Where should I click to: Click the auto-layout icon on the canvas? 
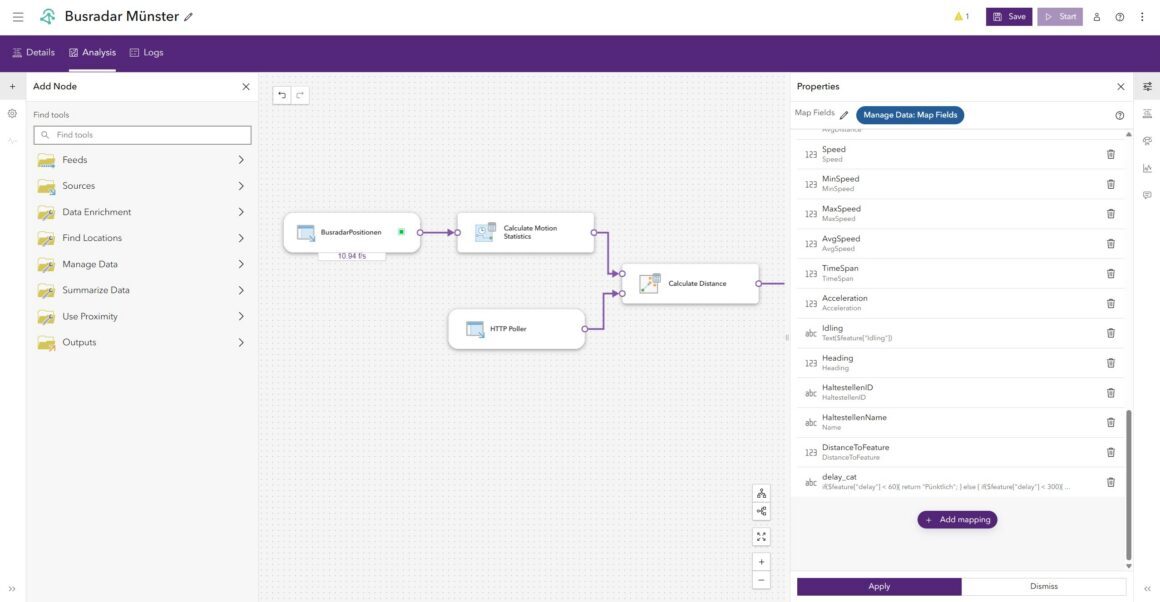click(761, 493)
